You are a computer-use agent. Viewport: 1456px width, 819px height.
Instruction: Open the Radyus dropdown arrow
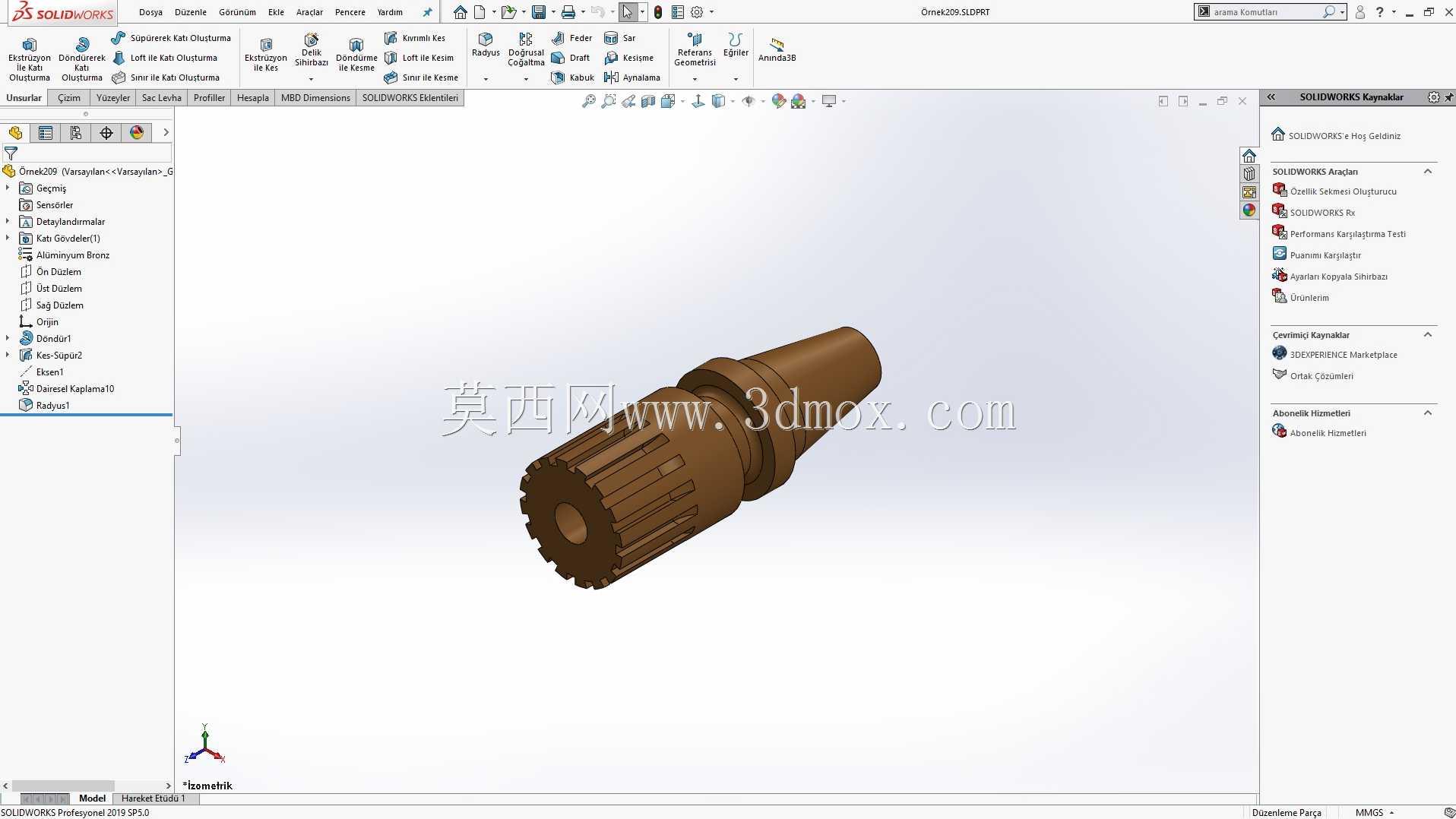(486, 79)
